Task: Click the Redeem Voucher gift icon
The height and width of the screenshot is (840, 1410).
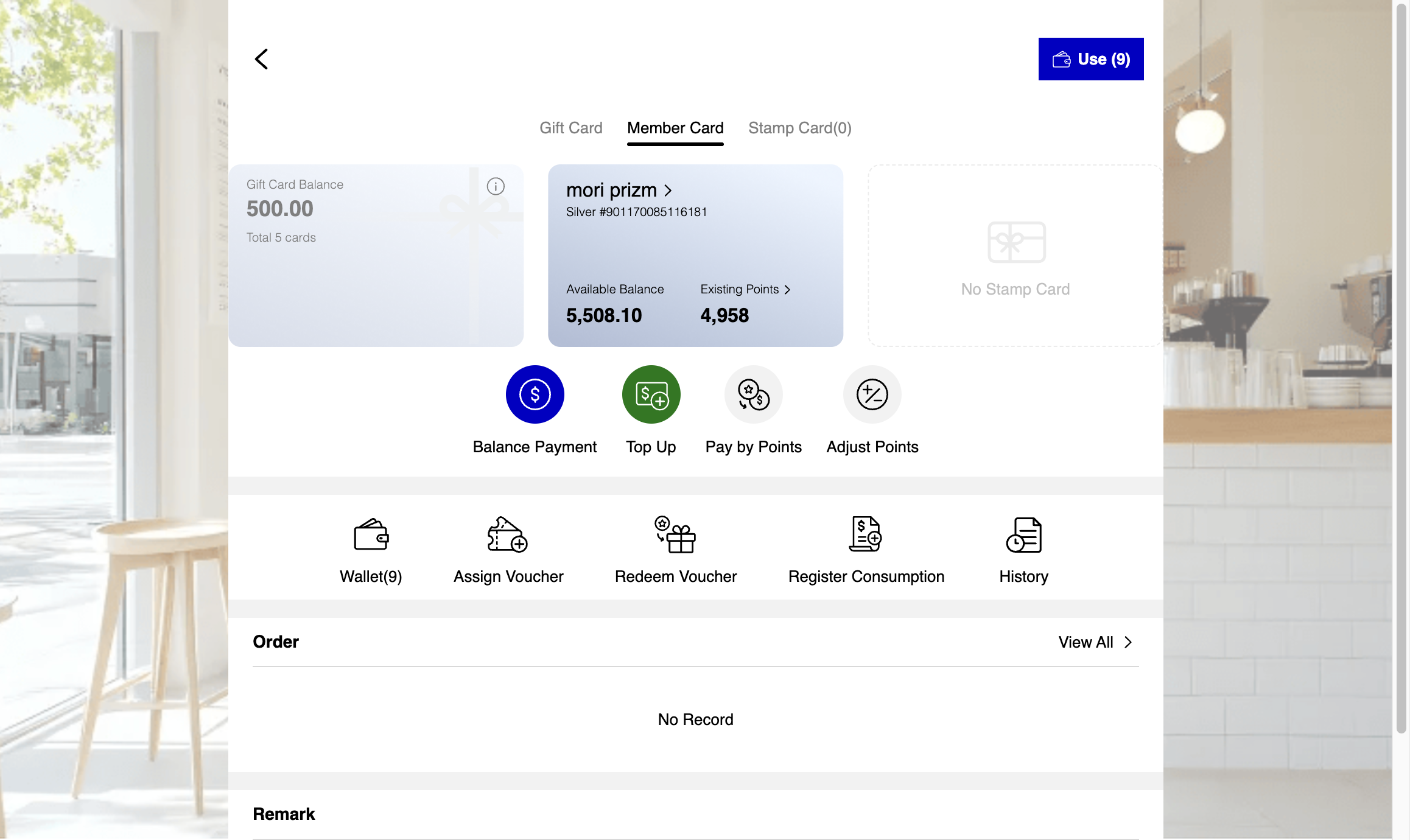Action: click(675, 535)
